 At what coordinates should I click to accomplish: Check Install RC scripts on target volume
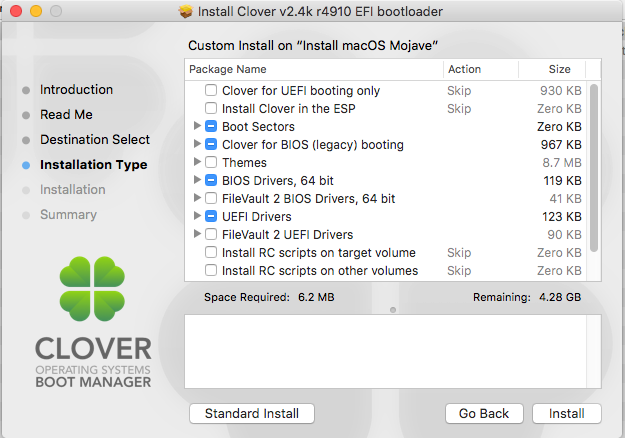(211, 252)
